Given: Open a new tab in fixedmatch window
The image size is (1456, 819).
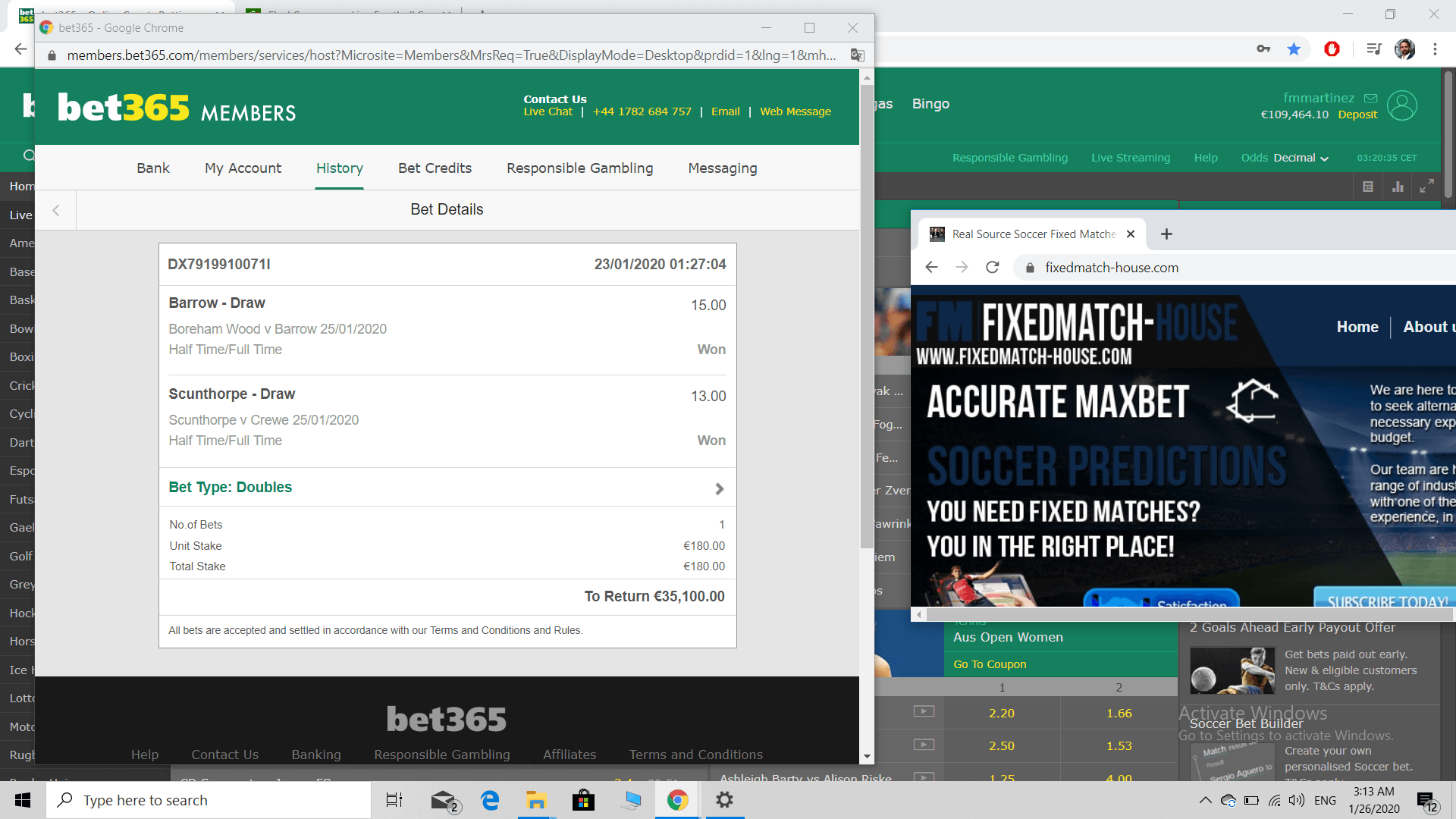Looking at the screenshot, I should pos(1166,234).
